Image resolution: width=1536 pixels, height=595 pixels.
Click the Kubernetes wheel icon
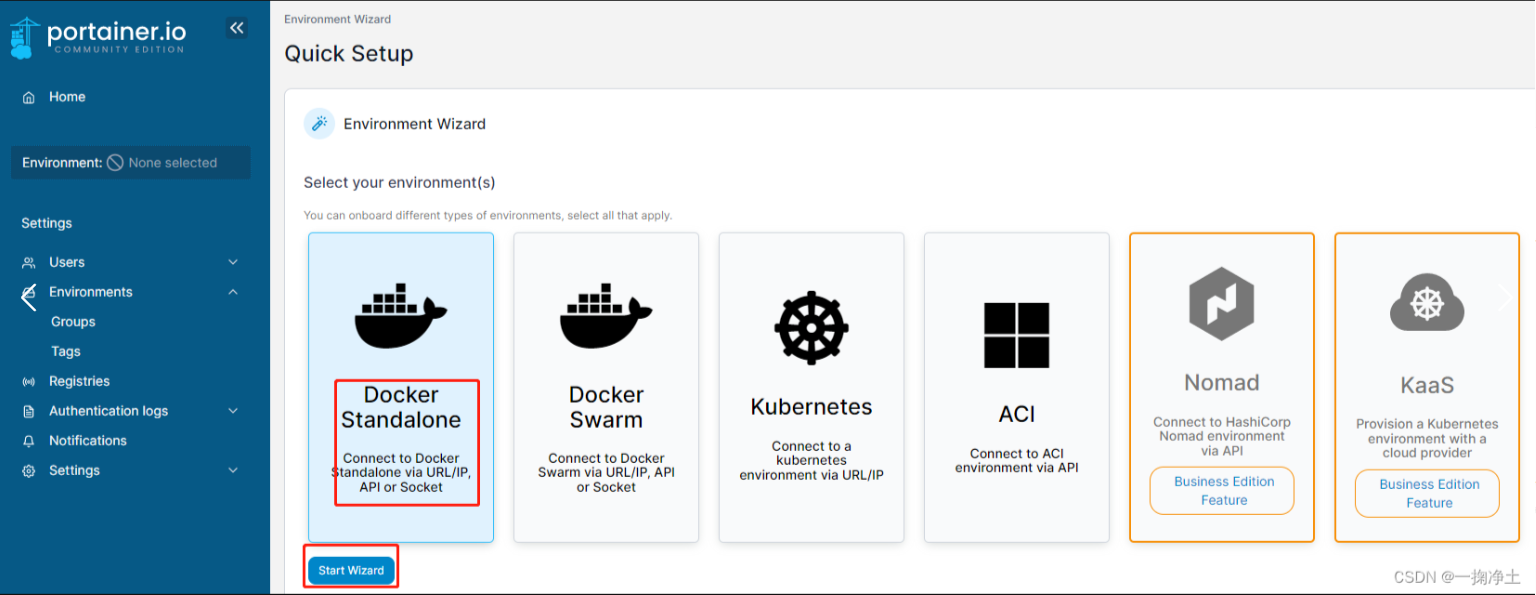pos(811,328)
